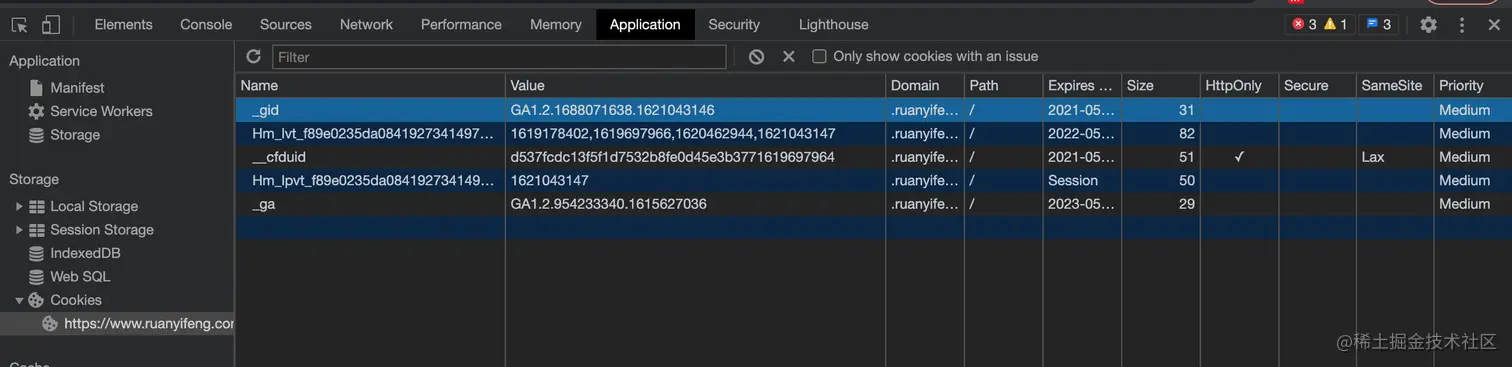Switch to the Network tab

coord(366,25)
